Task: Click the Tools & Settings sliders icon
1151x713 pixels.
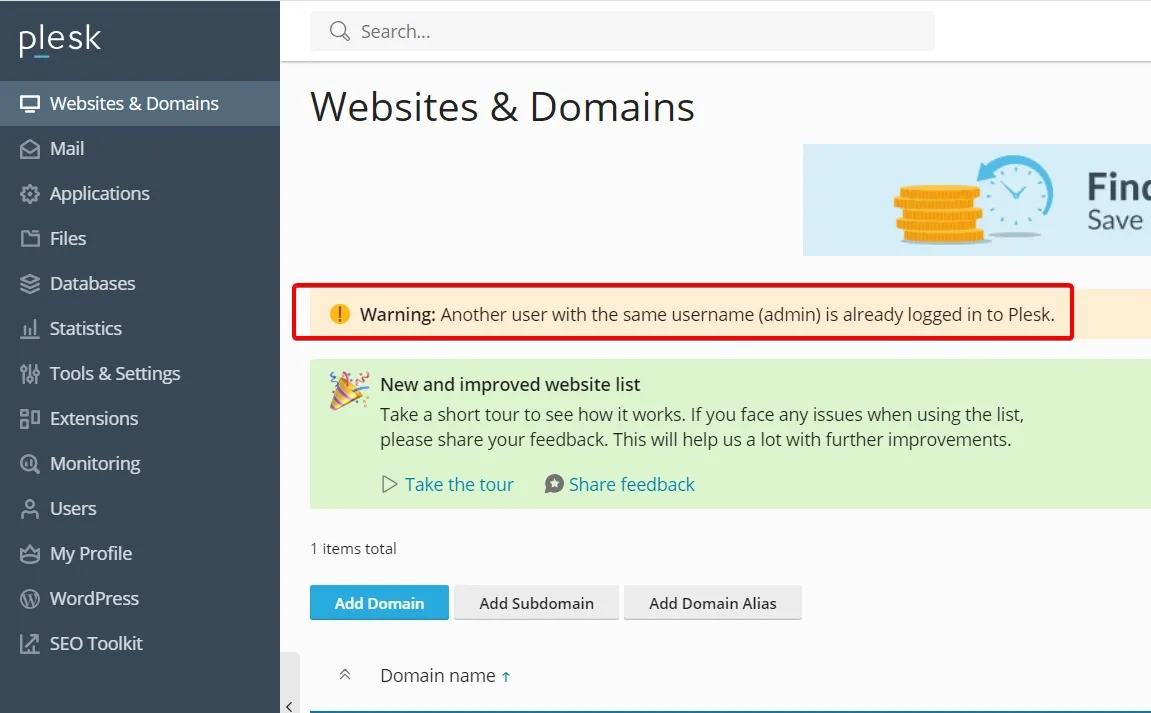Action: tap(30, 374)
